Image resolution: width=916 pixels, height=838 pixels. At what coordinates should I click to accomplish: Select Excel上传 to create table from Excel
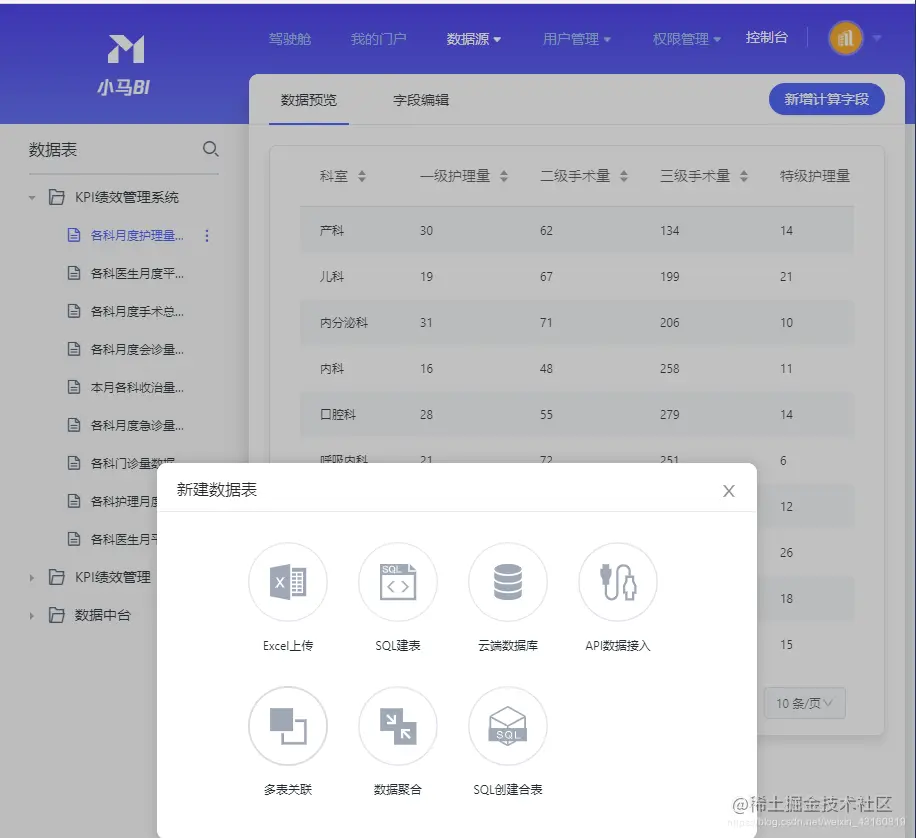point(288,582)
